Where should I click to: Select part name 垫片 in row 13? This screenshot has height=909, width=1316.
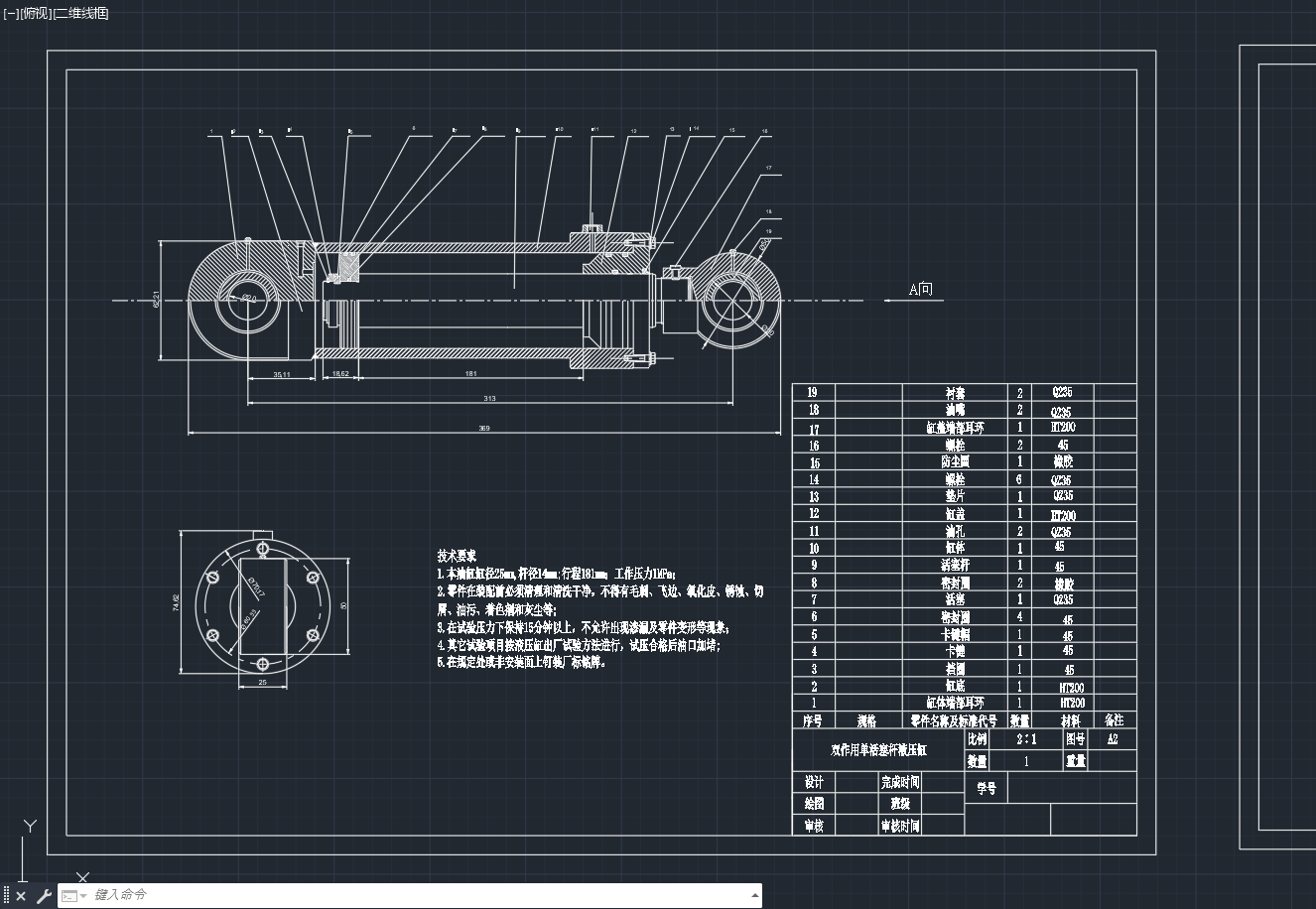click(x=955, y=496)
